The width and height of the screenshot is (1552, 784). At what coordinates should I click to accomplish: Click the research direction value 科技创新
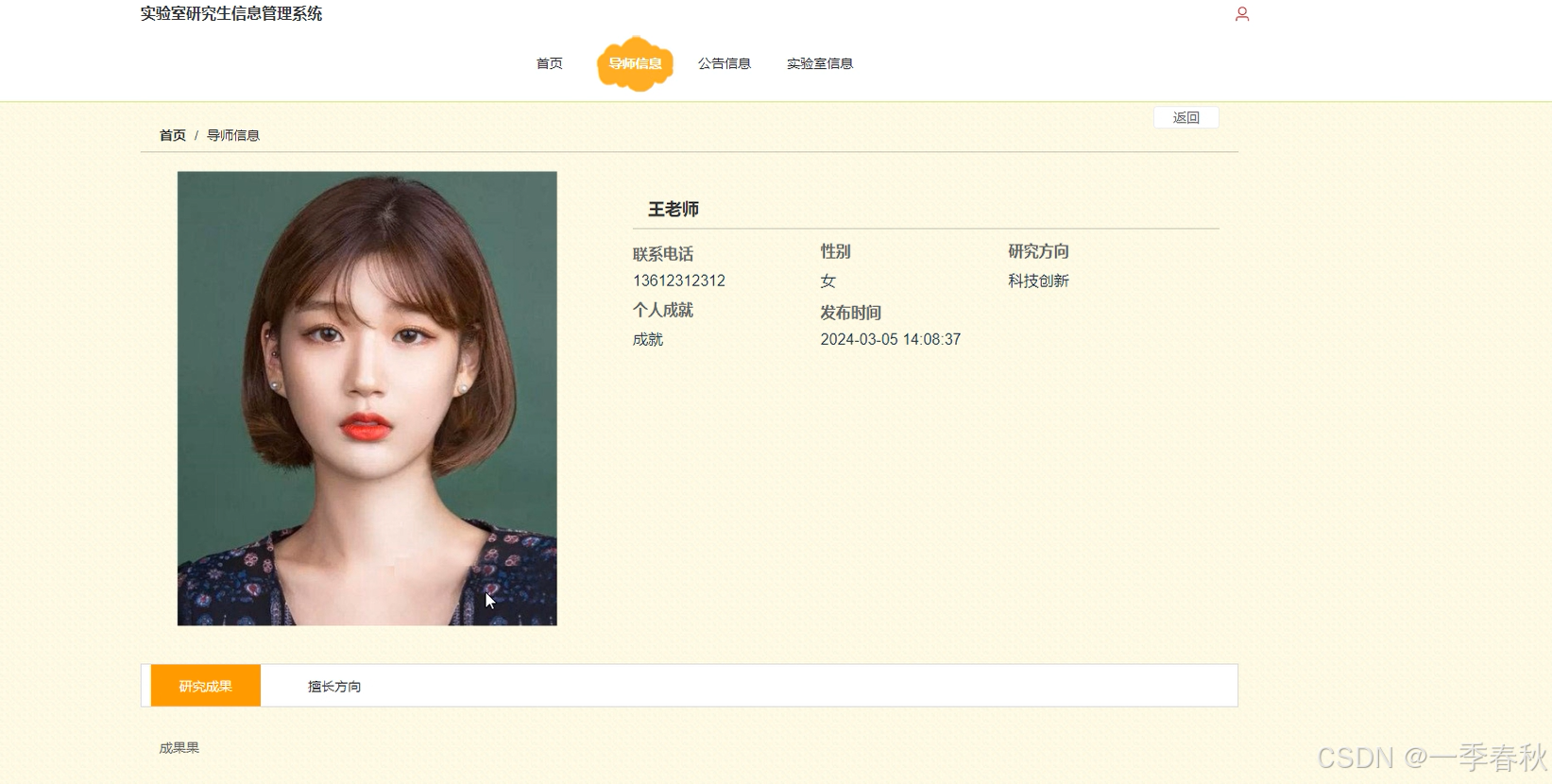[1038, 281]
